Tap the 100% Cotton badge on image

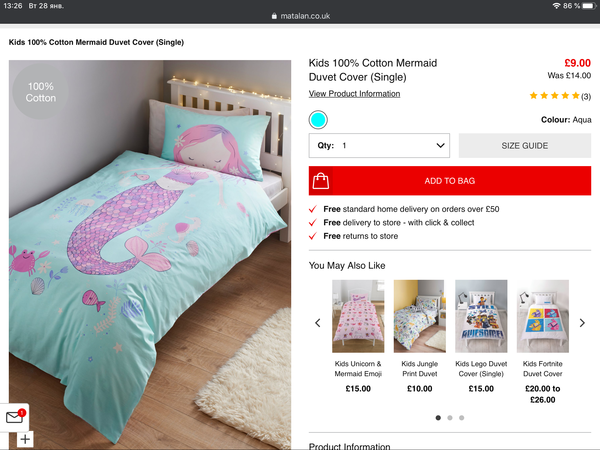[41, 92]
